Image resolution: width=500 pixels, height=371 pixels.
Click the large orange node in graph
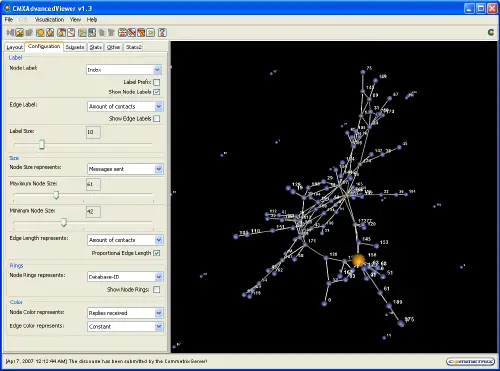(358, 260)
